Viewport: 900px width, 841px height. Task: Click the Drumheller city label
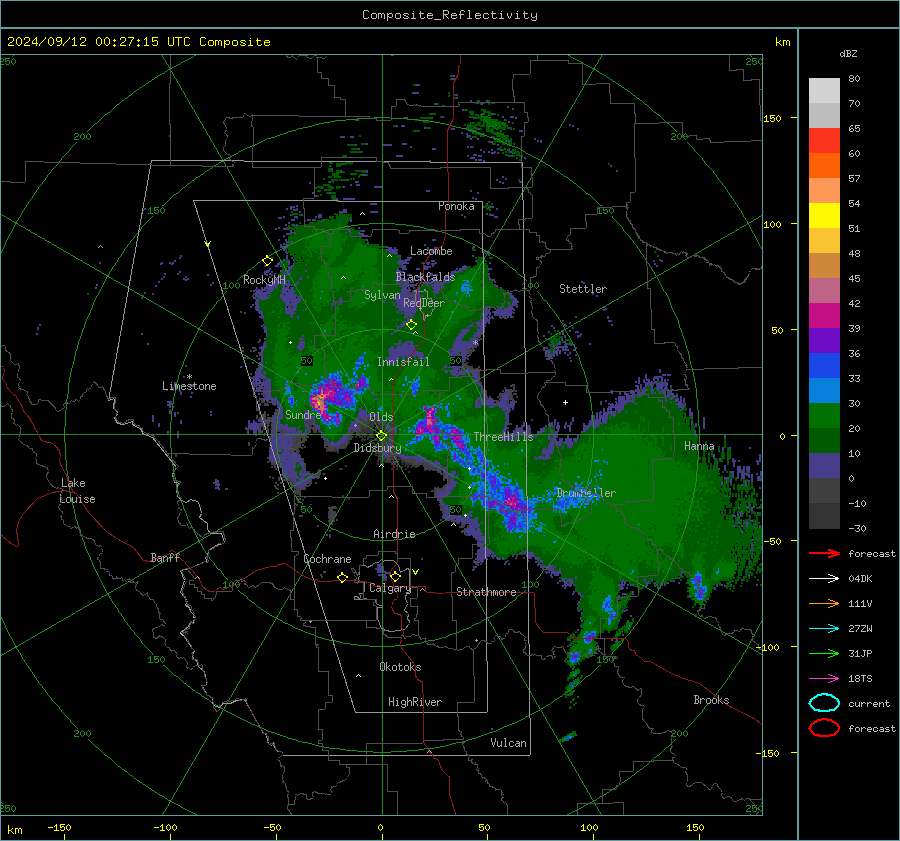[x=586, y=493]
